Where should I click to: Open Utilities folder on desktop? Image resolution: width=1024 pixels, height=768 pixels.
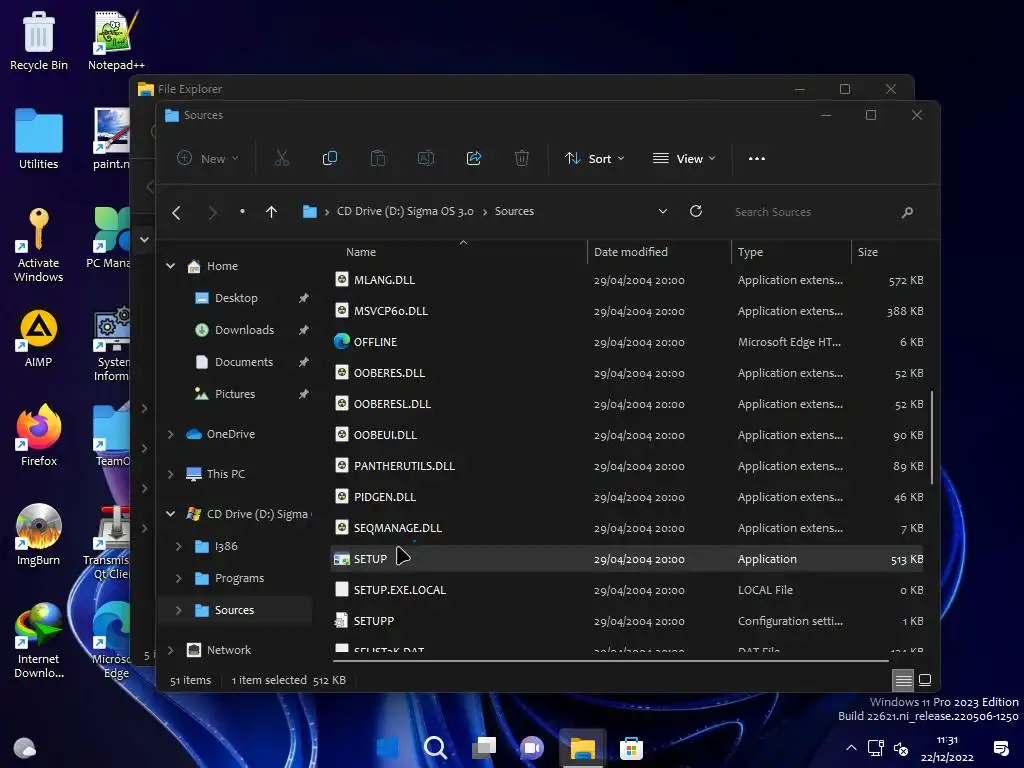click(x=39, y=139)
